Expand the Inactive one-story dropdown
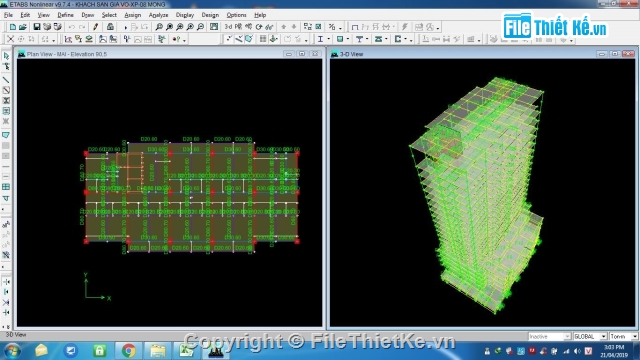Image resolution: width=640 pixels, height=360 pixels. (x=549, y=336)
